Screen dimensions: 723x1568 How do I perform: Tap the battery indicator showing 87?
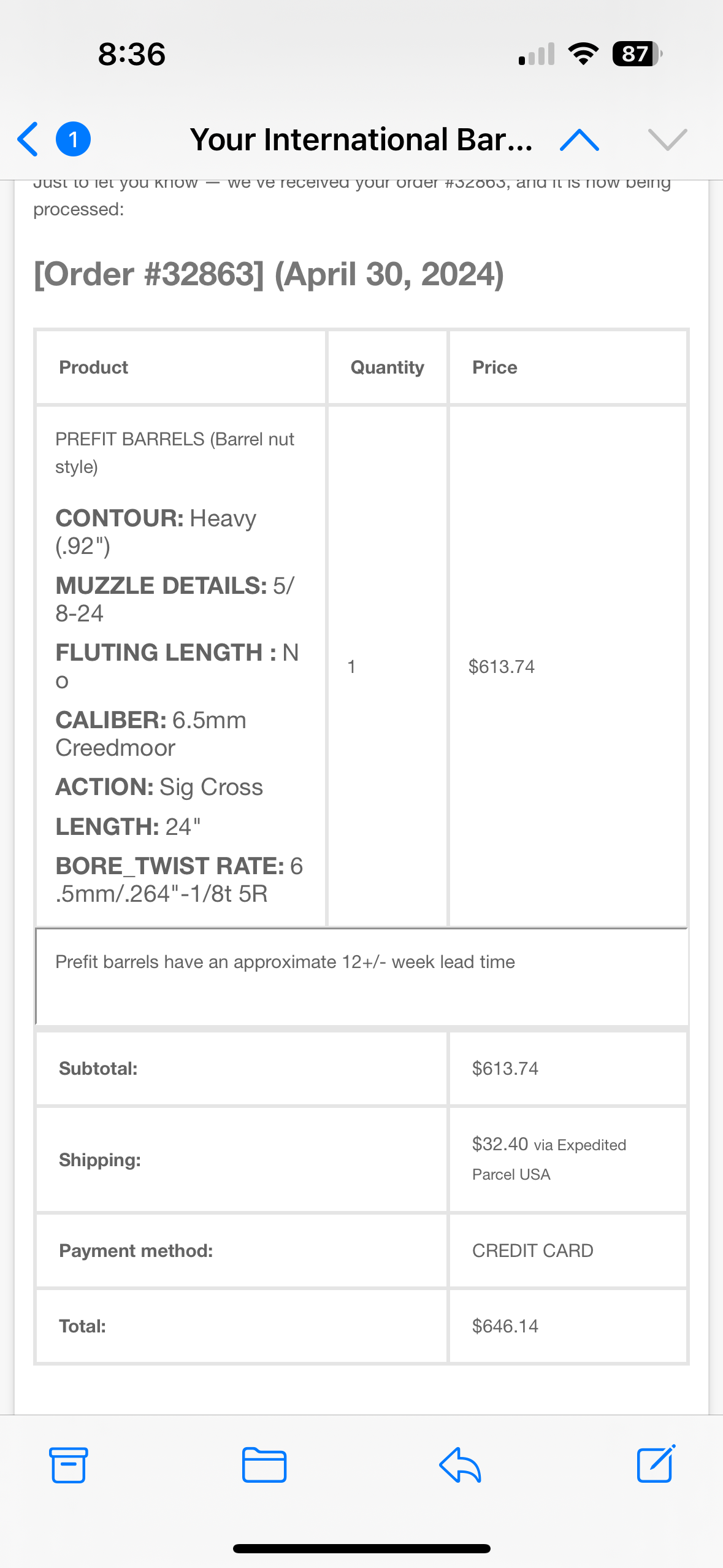pos(637,54)
